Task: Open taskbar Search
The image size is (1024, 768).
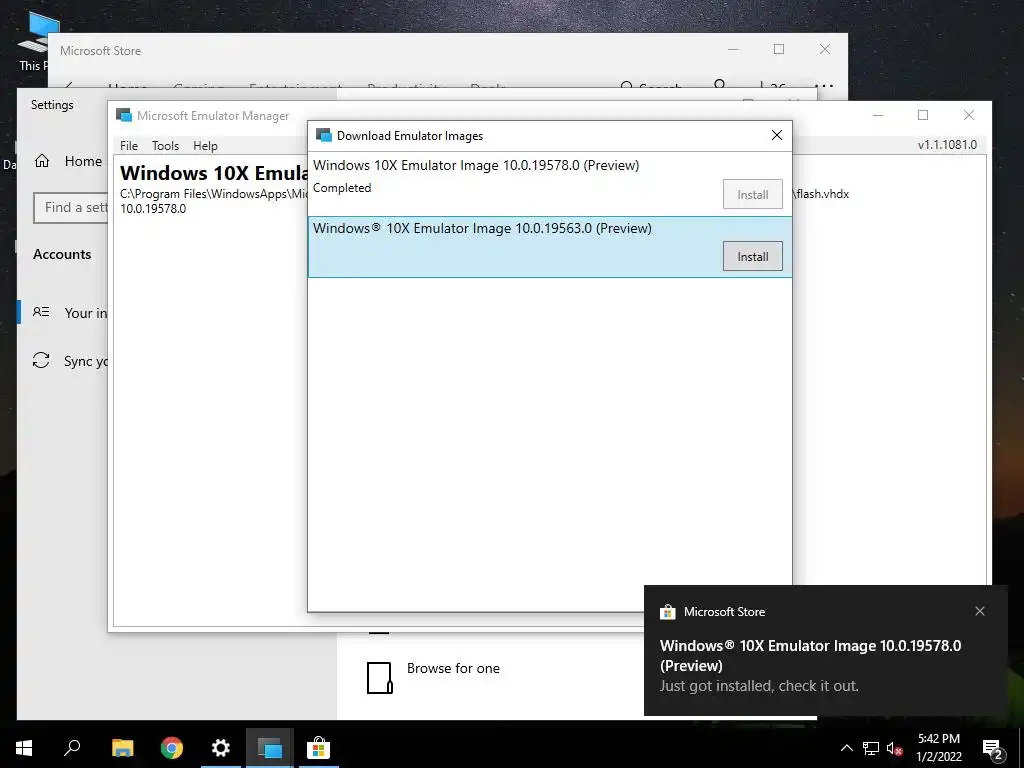Action: 72,748
